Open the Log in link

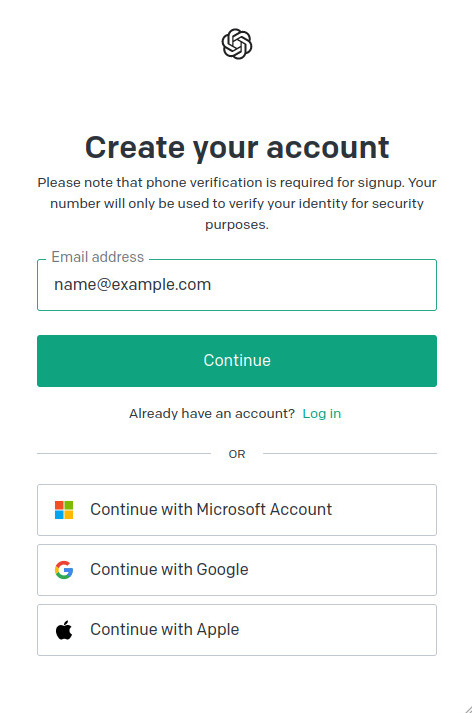[321, 413]
